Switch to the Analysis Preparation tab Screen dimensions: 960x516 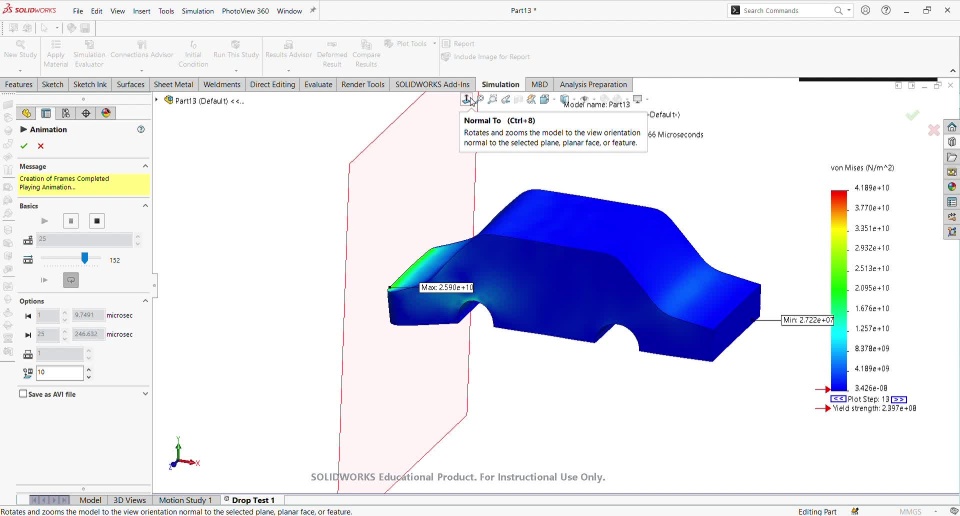tap(593, 84)
